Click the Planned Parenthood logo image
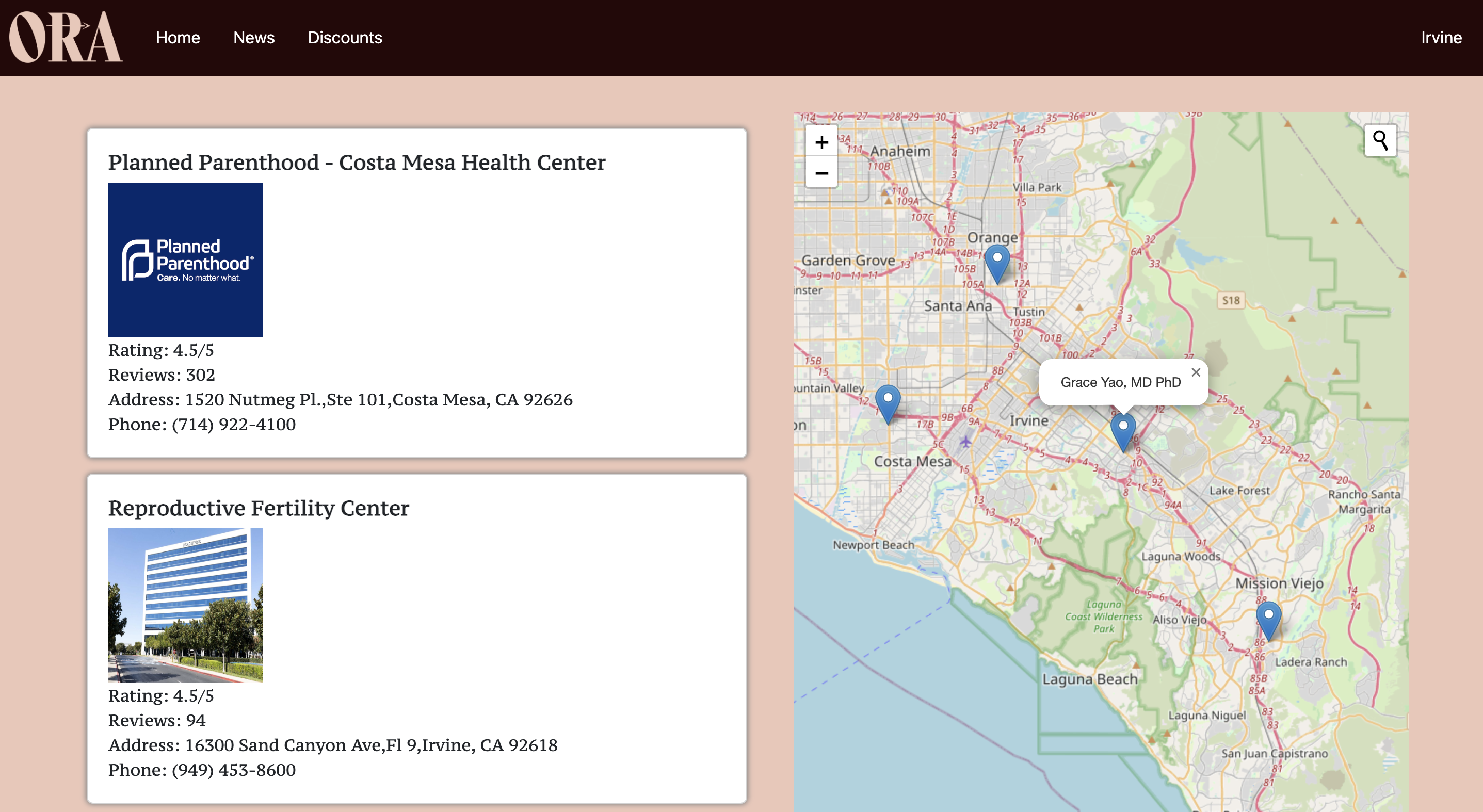This screenshot has height=812, width=1483. pos(185,259)
